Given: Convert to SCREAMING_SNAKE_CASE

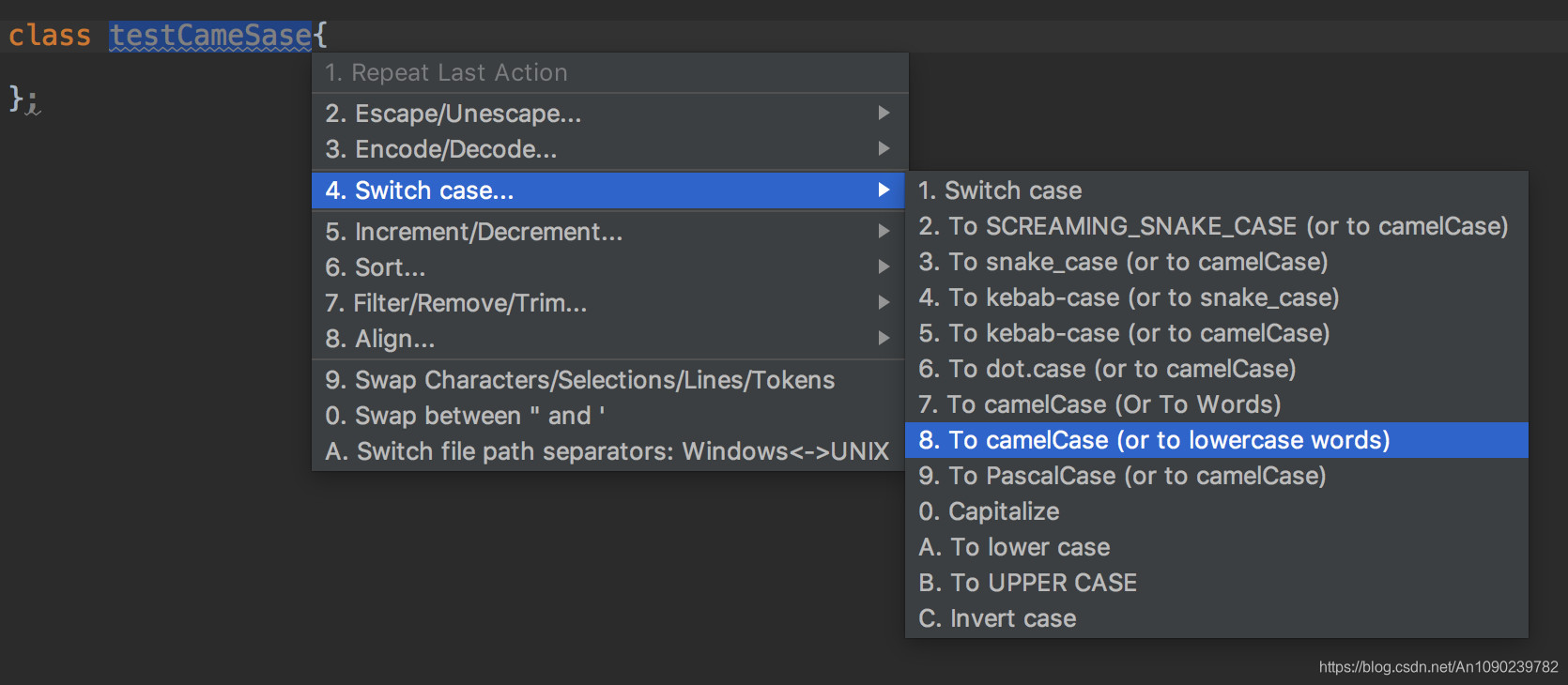Looking at the screenshot, I should [x=1217, y=226].
